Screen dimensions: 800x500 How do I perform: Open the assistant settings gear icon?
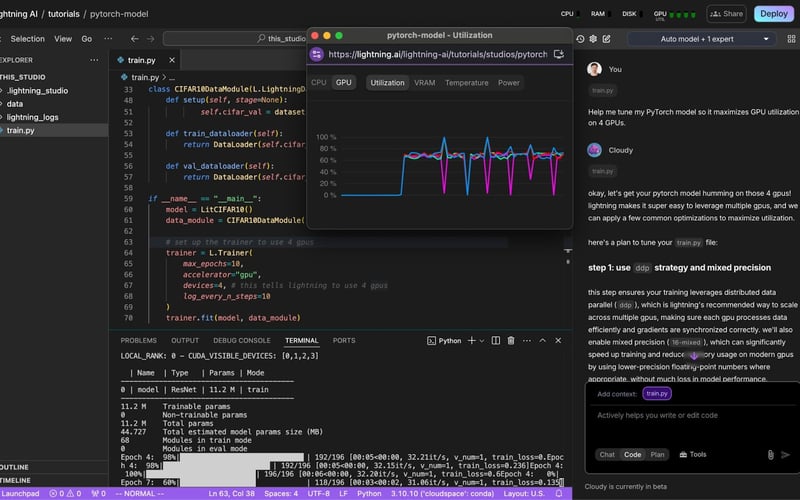593,39
